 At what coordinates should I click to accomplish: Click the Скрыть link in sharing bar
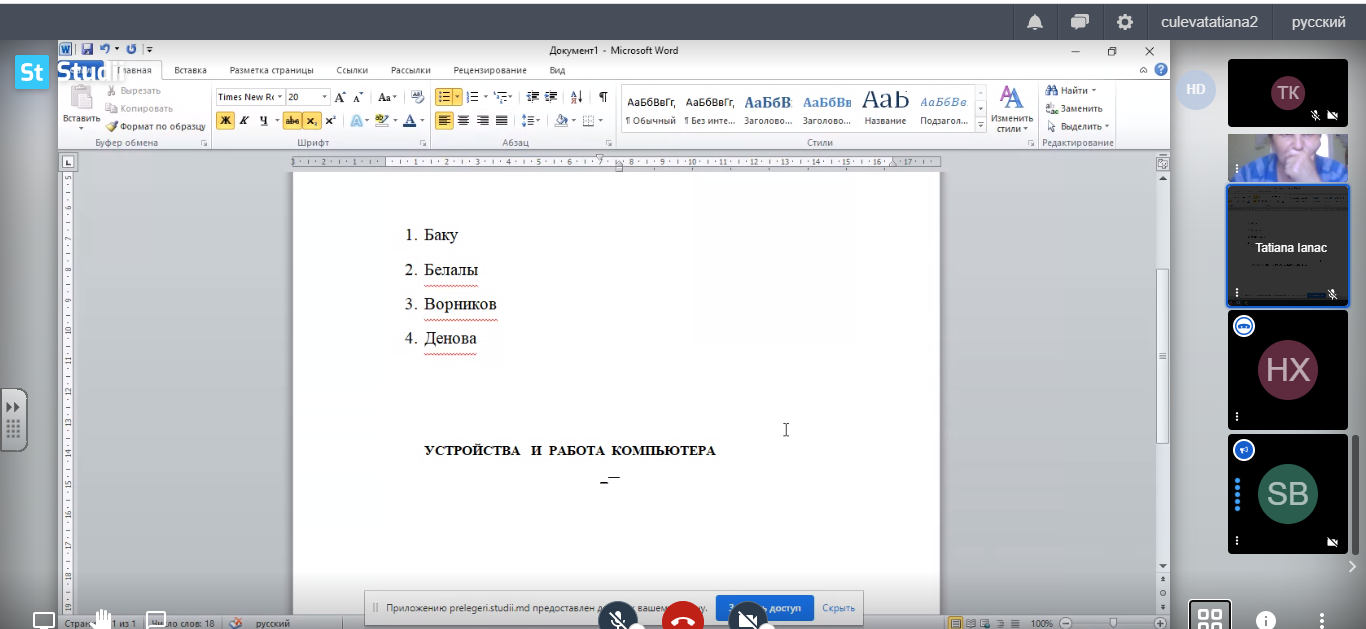pyautogui.click(x=838, y=608)
